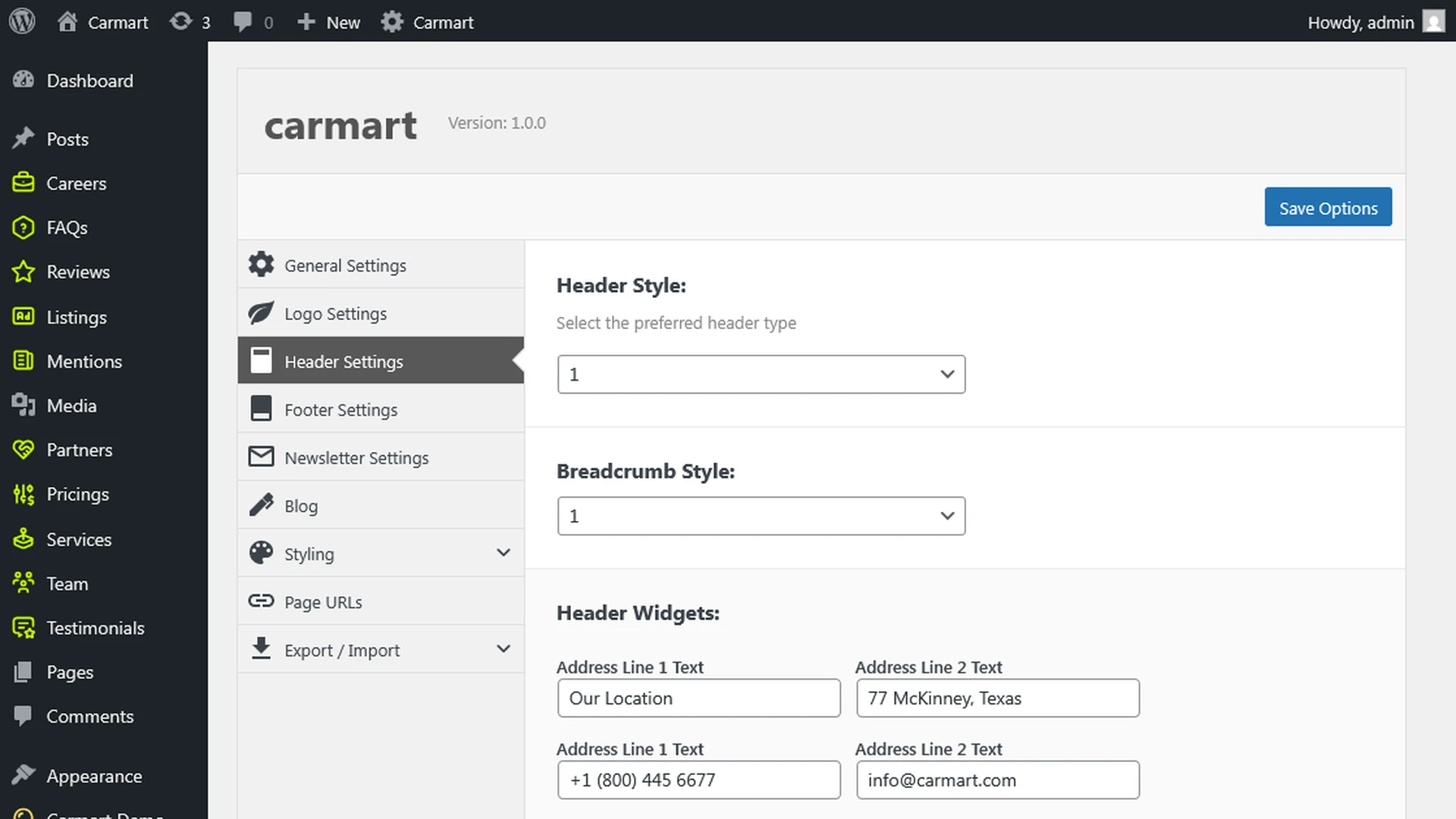Click the FAQs question mark icon

coord(24,227)
